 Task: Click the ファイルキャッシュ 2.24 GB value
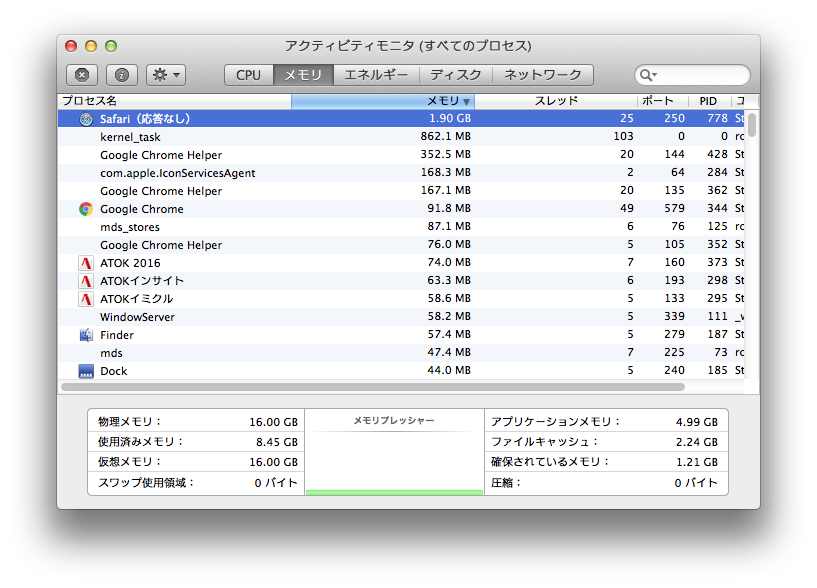click(x=697, y=442)
